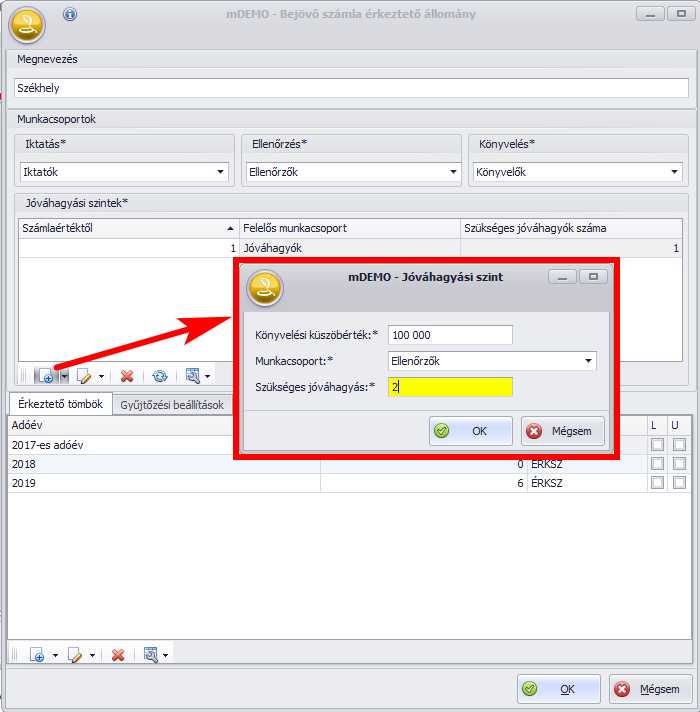This screenshot has width=700, height=712.
Task: Confirm with OK in Jóváhagyási szint dialog
Action: [x=471, y=431]
